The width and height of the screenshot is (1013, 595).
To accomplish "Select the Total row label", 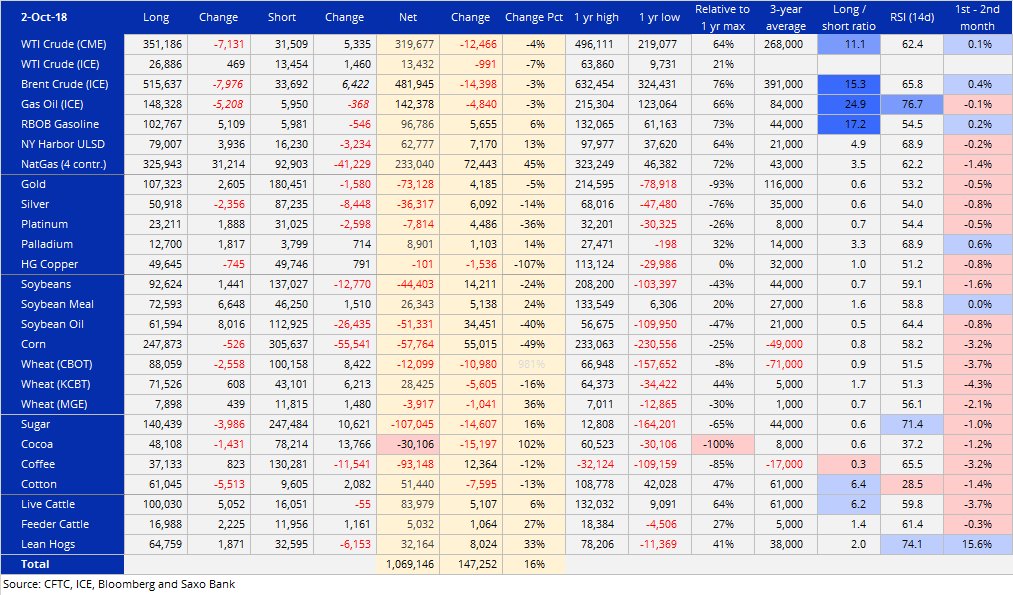I will (36, 564).
